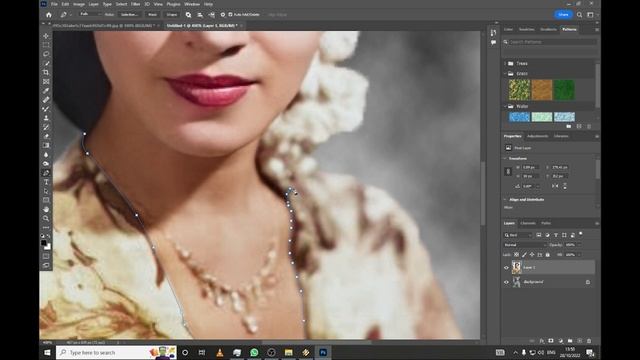
Task: Switch to the Adjustments tab
Action: point(538,136)
